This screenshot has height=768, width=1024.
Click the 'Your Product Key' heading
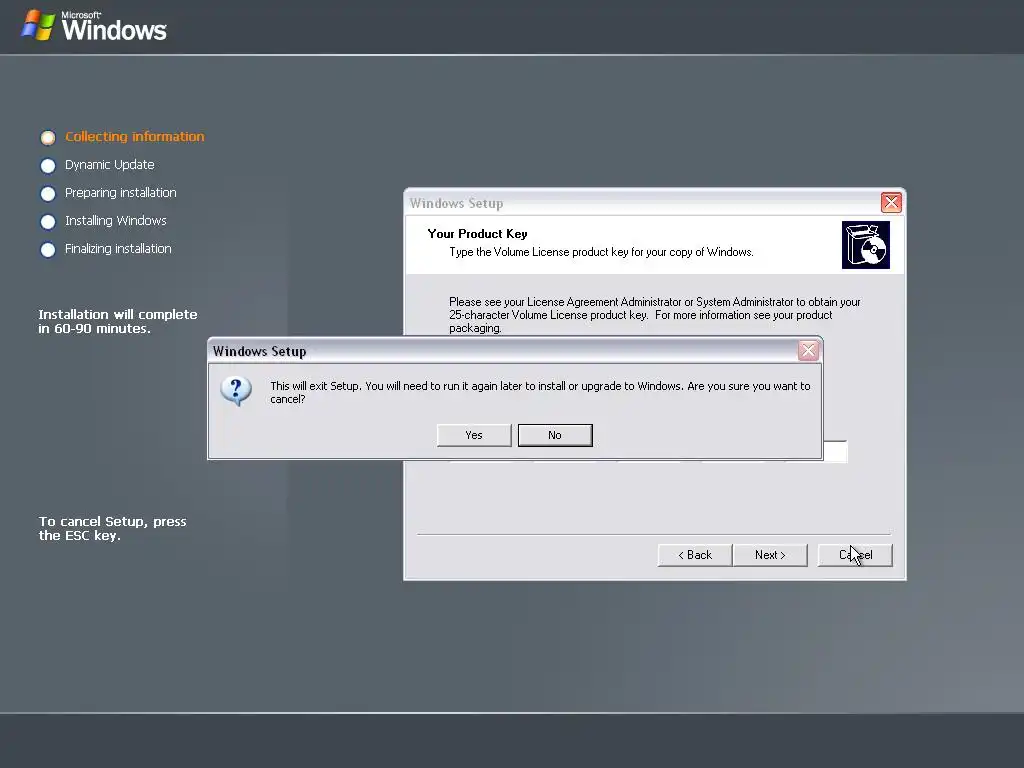(477, 234)
